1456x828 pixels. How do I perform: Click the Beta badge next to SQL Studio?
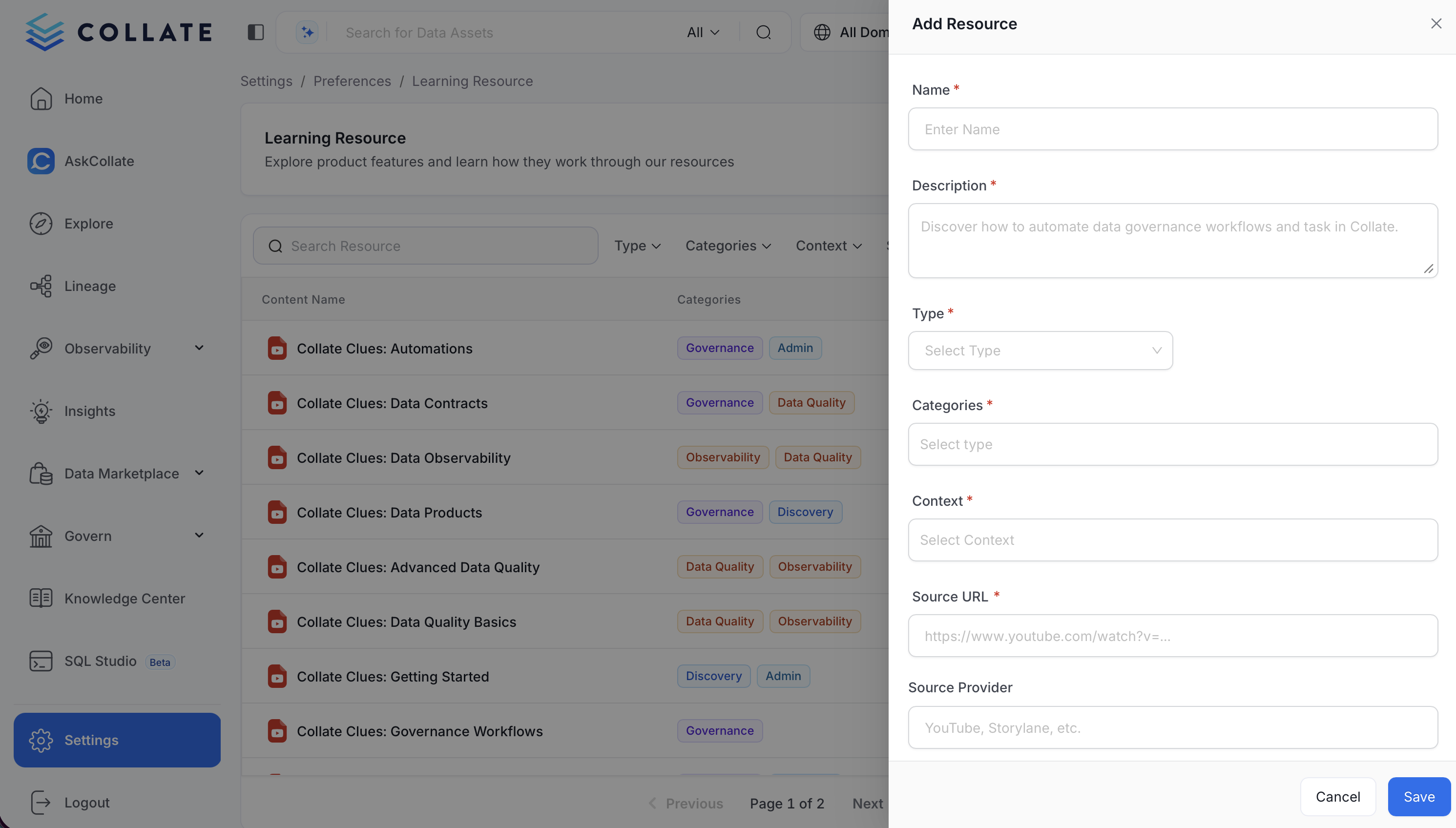(x=160, y=662)
